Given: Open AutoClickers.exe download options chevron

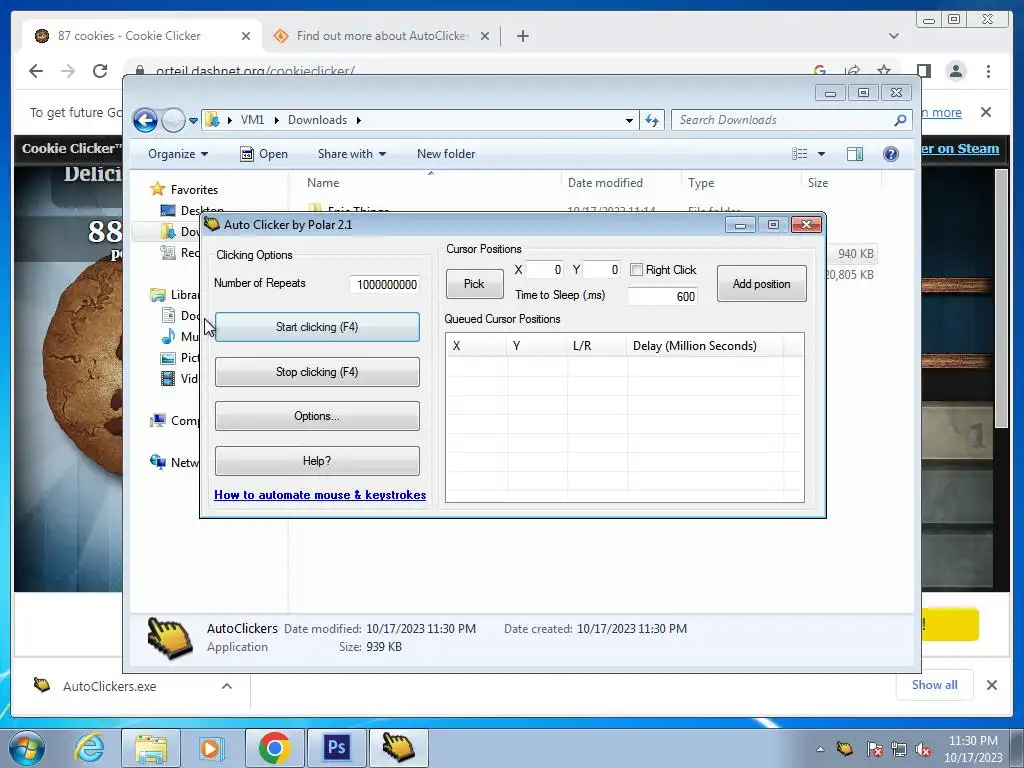Looking at the screenshot, I should coord(227,686).
